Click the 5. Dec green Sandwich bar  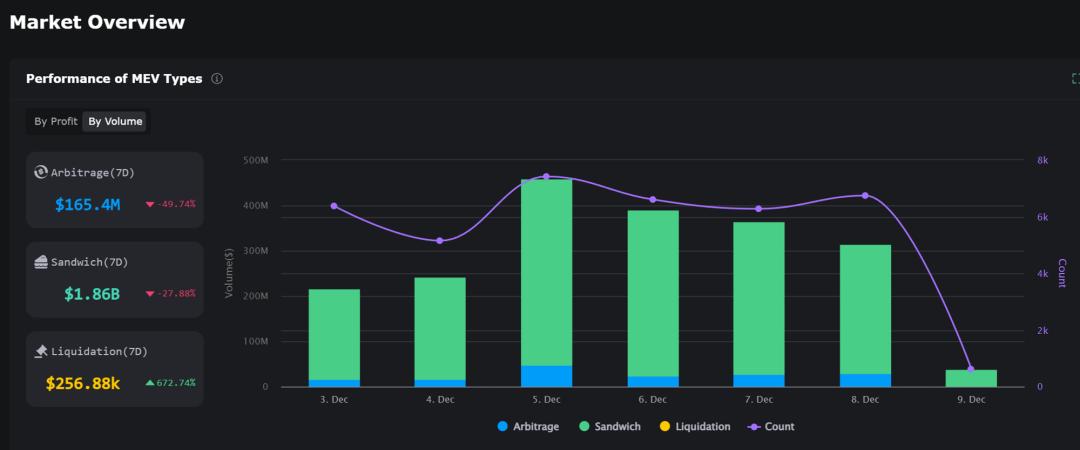tap(546, 272)
